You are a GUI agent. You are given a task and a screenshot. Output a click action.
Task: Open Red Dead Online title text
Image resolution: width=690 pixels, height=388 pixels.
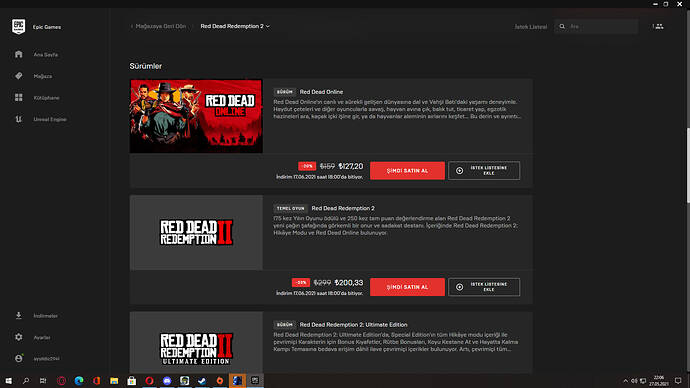click(321, 92)
